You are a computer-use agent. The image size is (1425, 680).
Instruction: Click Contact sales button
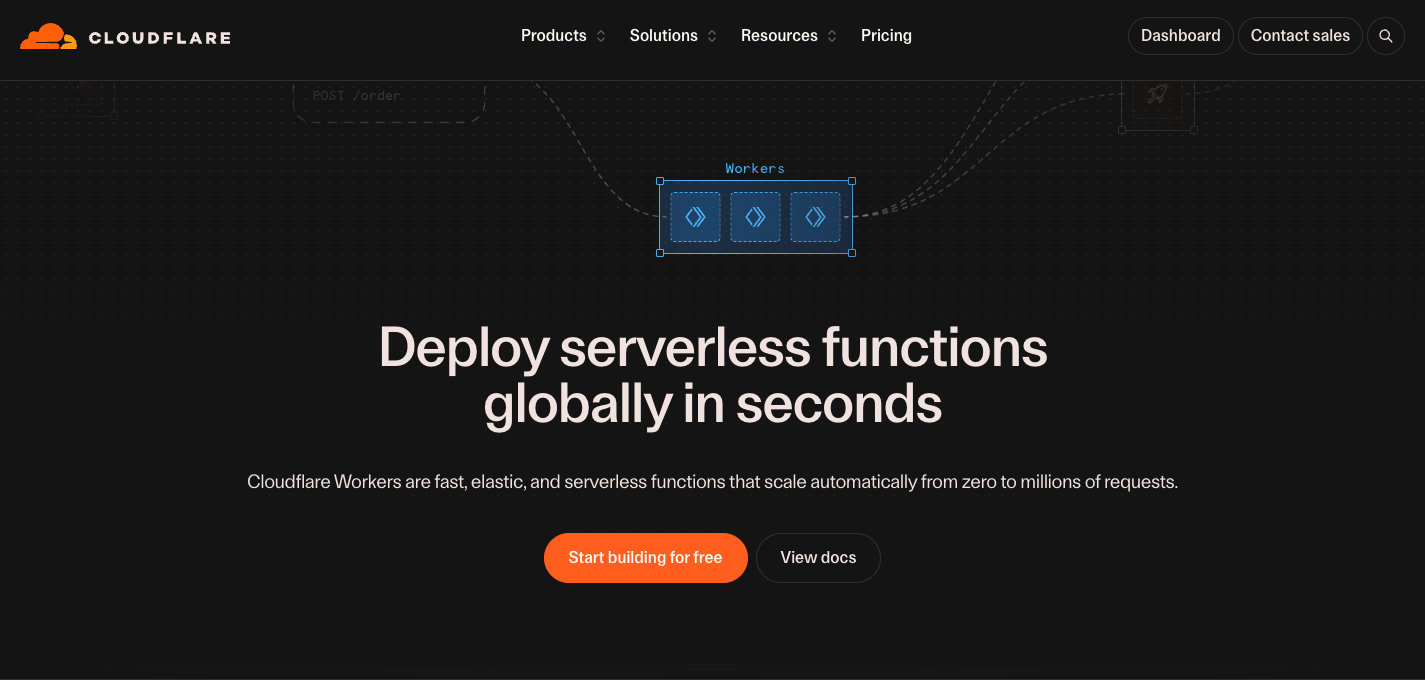pos(1300,36)
